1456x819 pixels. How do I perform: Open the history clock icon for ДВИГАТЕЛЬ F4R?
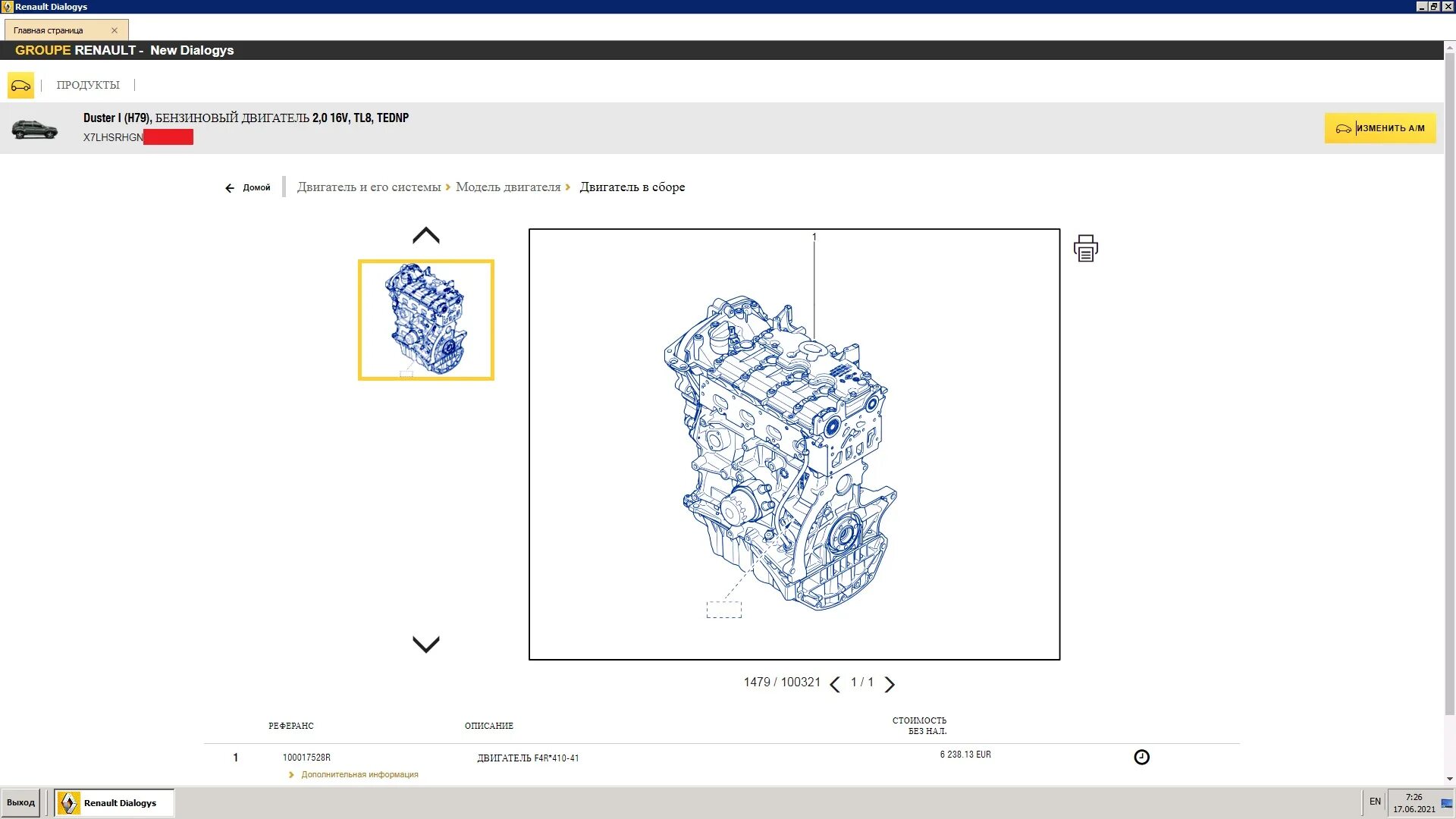click(1141, 757)
